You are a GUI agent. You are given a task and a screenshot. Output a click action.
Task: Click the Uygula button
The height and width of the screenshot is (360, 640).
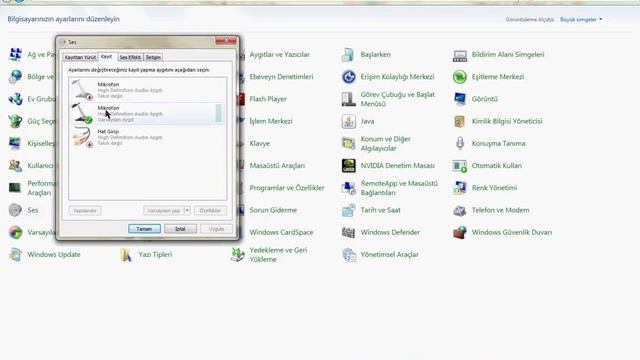216,229
